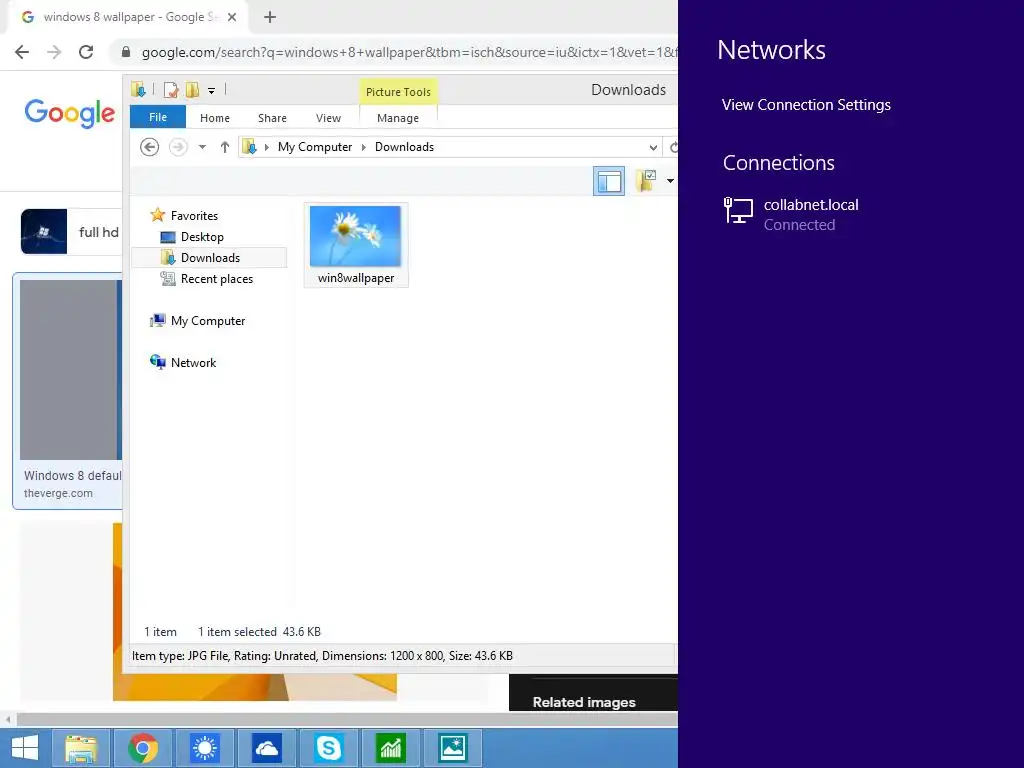Click the Properties icon in quick access toolbar
Screen dimensions: 1024x768
[171, 89]
